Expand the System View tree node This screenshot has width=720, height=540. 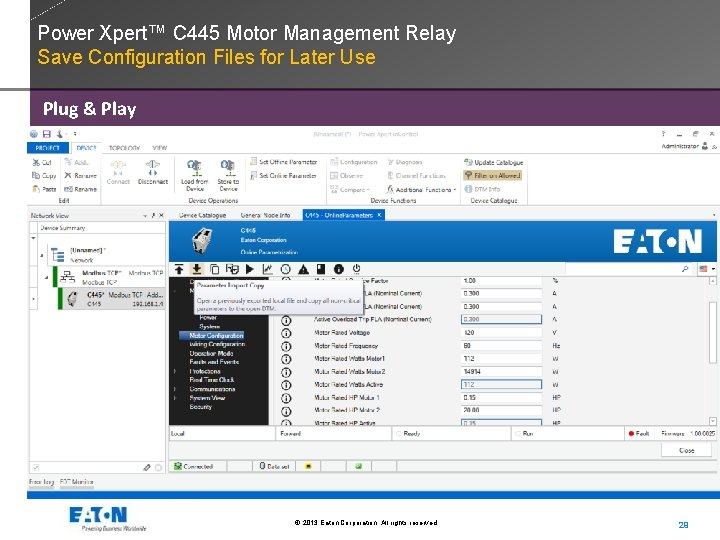tap(175, 398)
